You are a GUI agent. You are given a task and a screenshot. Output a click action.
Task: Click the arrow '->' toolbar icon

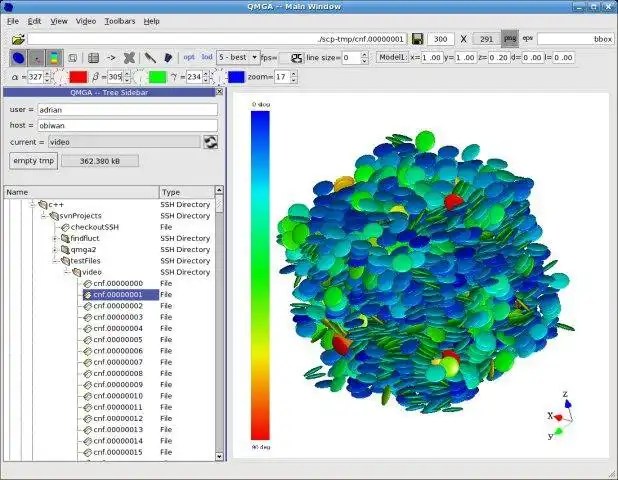[x=111, y=58]
